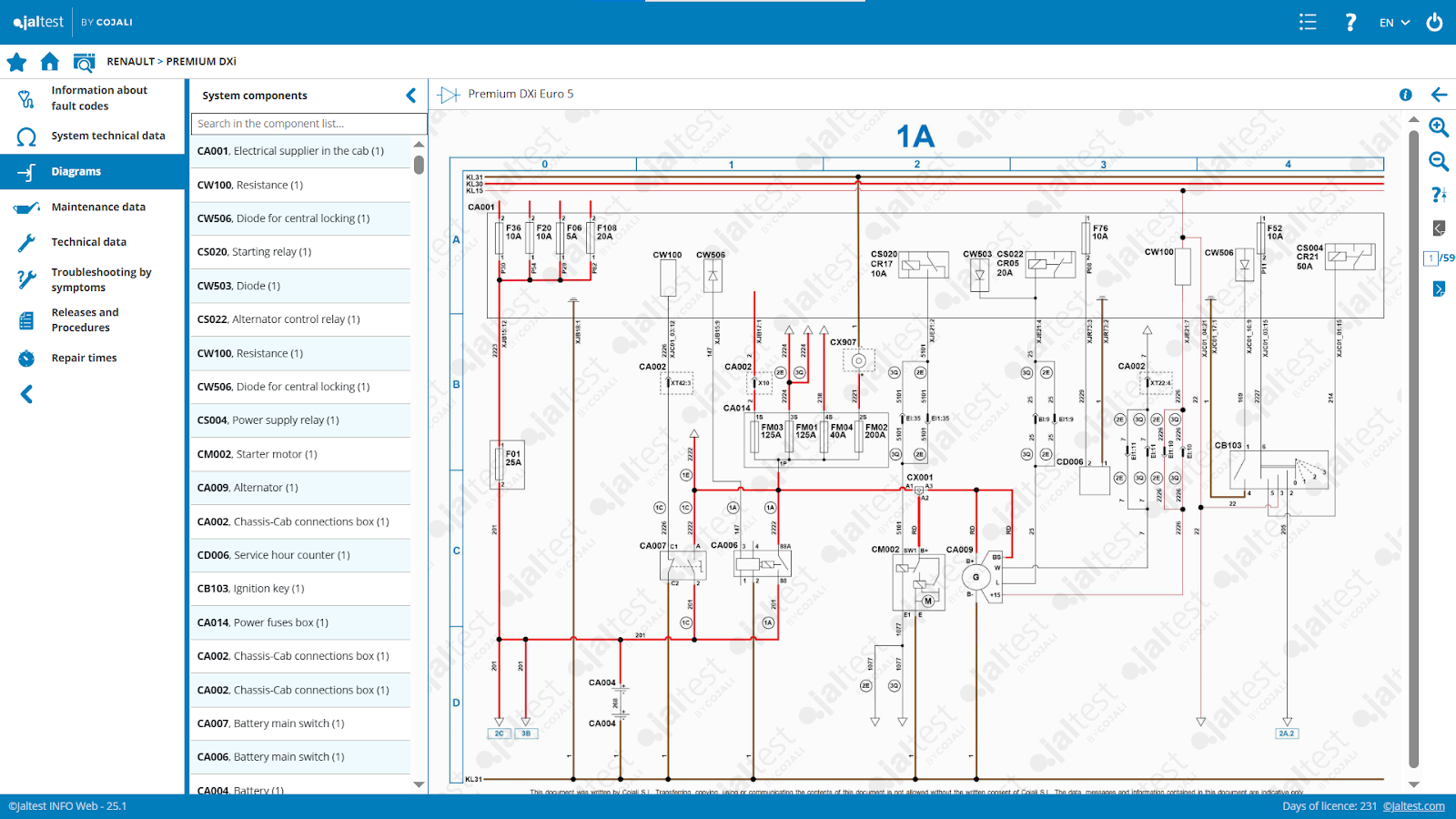This screenshot has height=819, width=1456.
Task: Show diagram information icon
Action: click(x=1406, y=95)
